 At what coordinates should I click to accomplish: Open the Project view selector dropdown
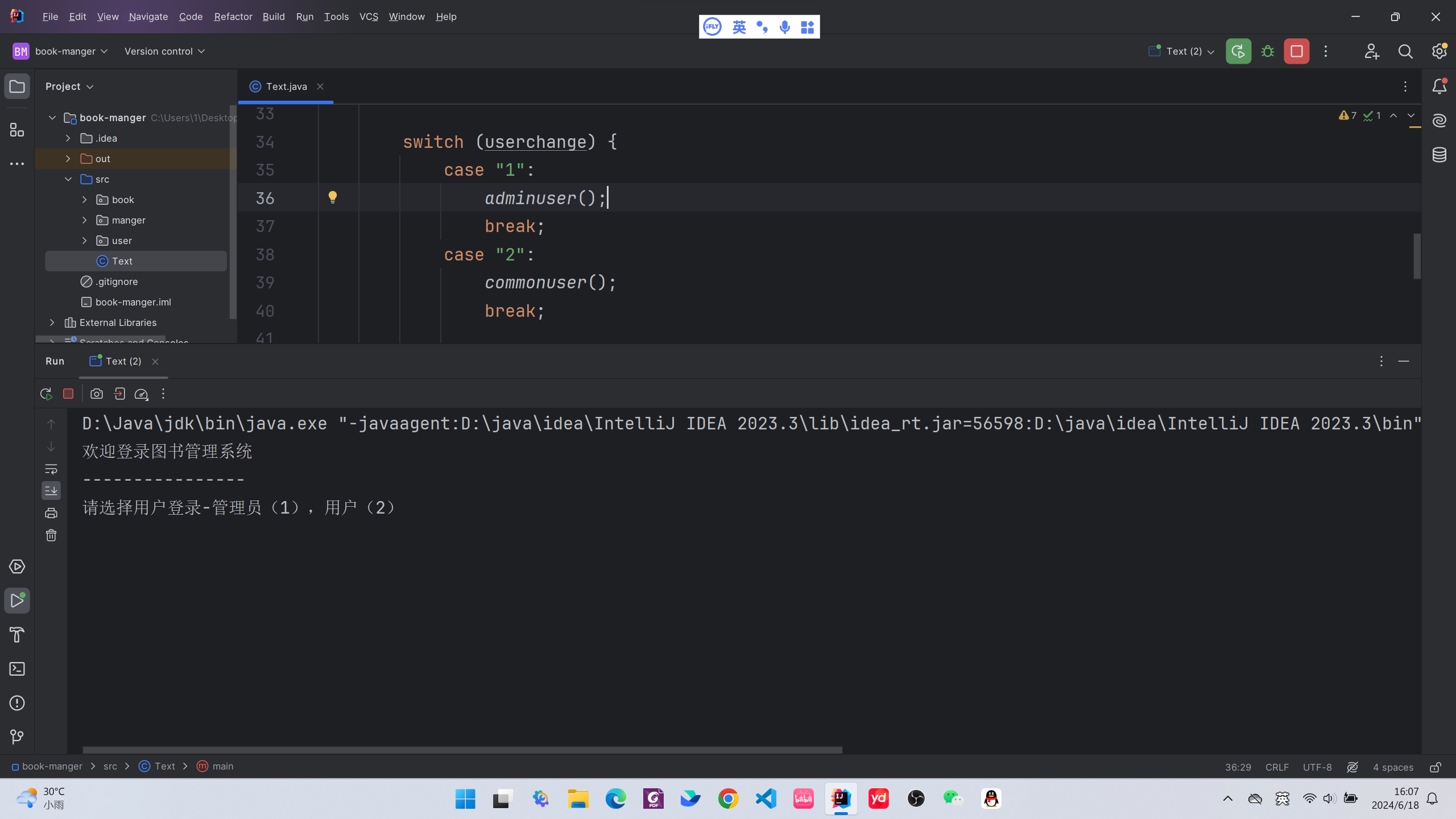coord(69,86)
